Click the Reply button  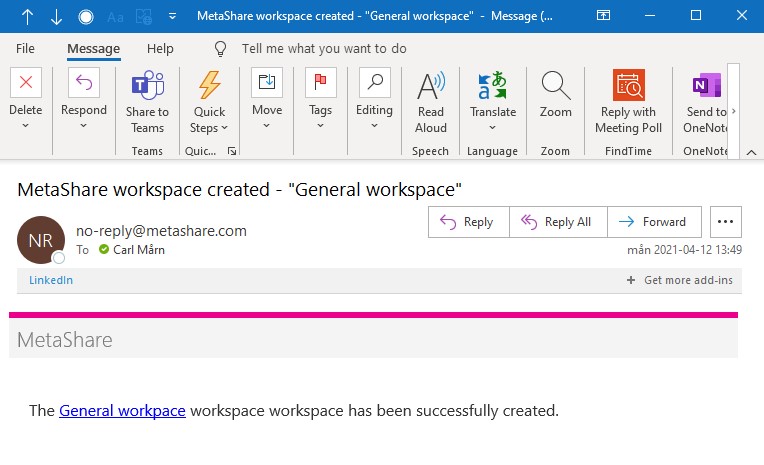tap(469, 222)
